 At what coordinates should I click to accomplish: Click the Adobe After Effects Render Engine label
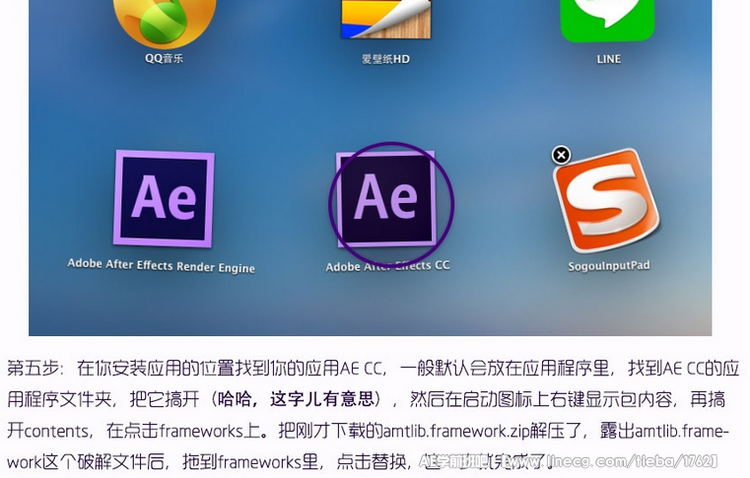pos(161,266)
